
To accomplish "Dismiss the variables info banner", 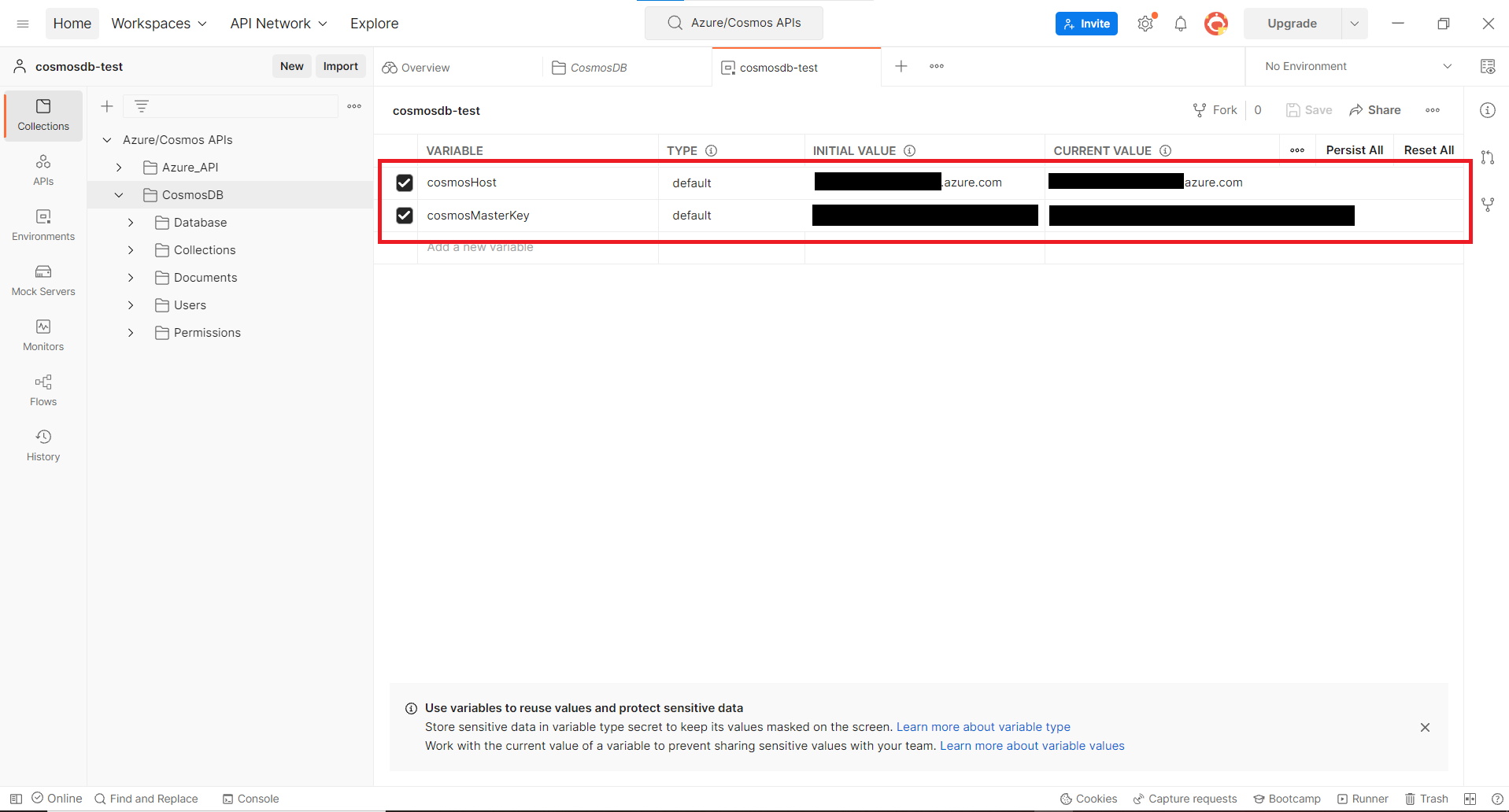I will click(x=1425, y=728).
